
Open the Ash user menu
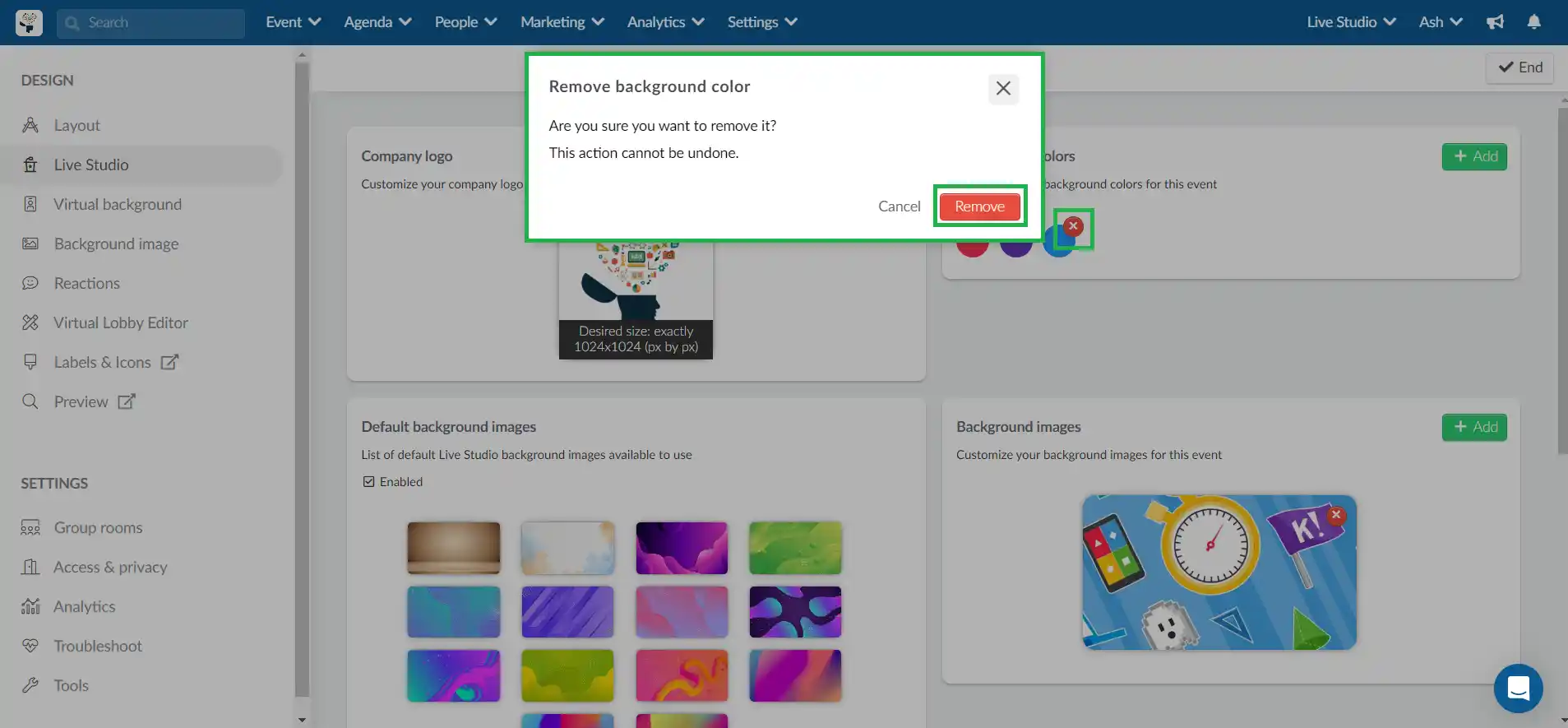(1440, 22)
